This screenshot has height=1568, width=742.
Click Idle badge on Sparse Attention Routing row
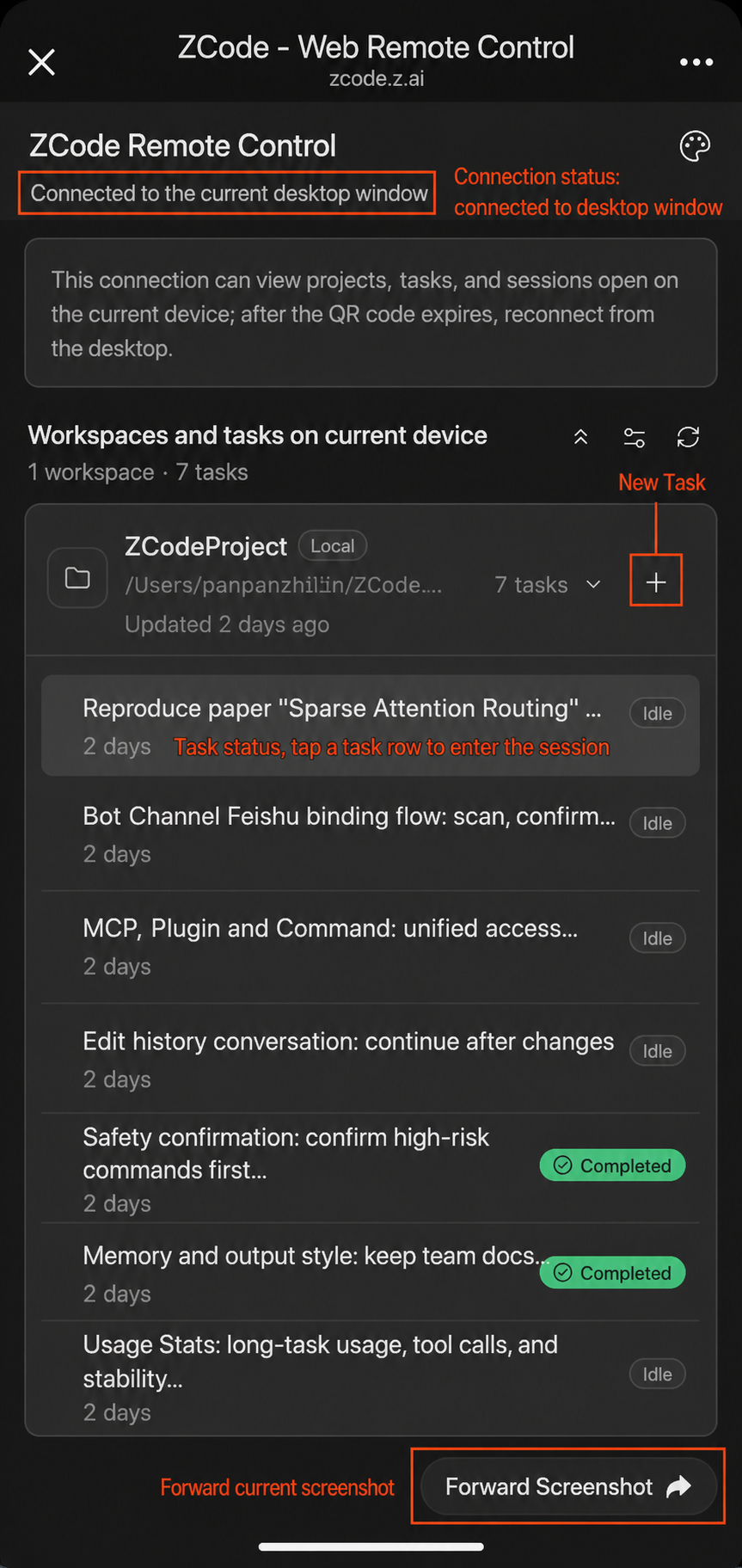[657, 713]
